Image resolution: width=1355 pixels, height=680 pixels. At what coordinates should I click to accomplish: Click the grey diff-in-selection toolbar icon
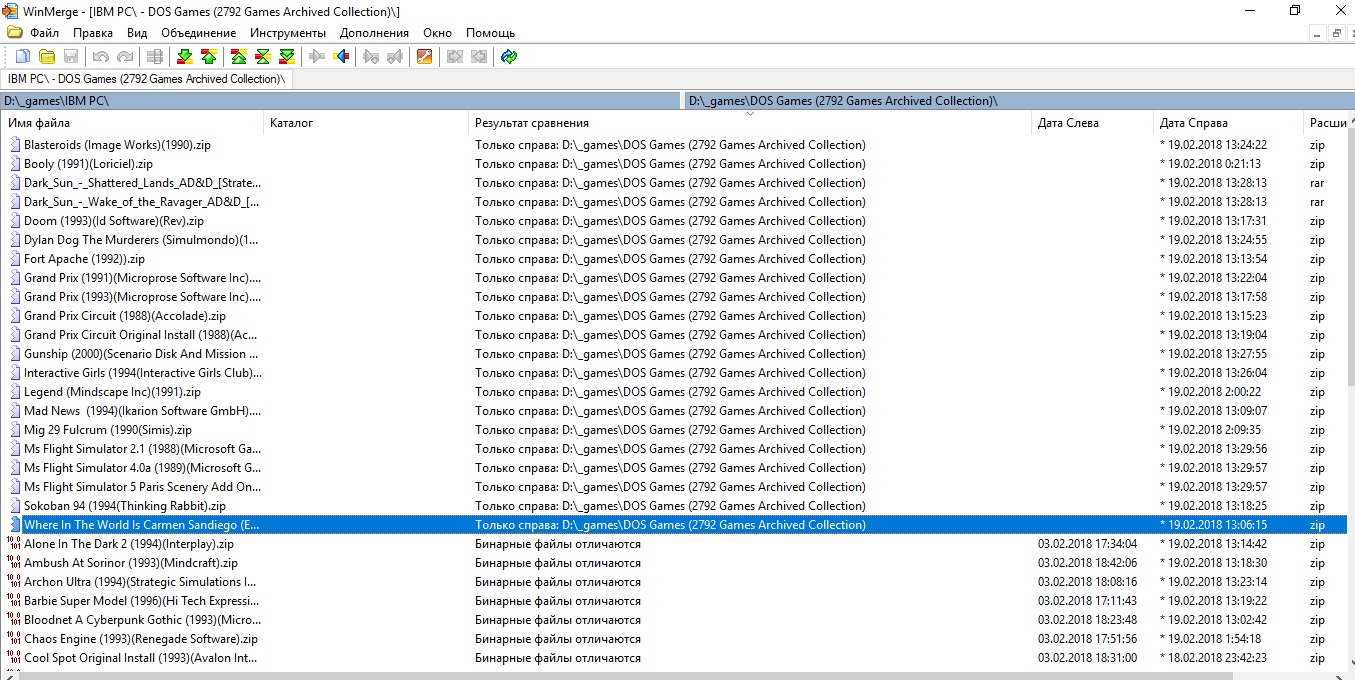(x=155, y=57)
